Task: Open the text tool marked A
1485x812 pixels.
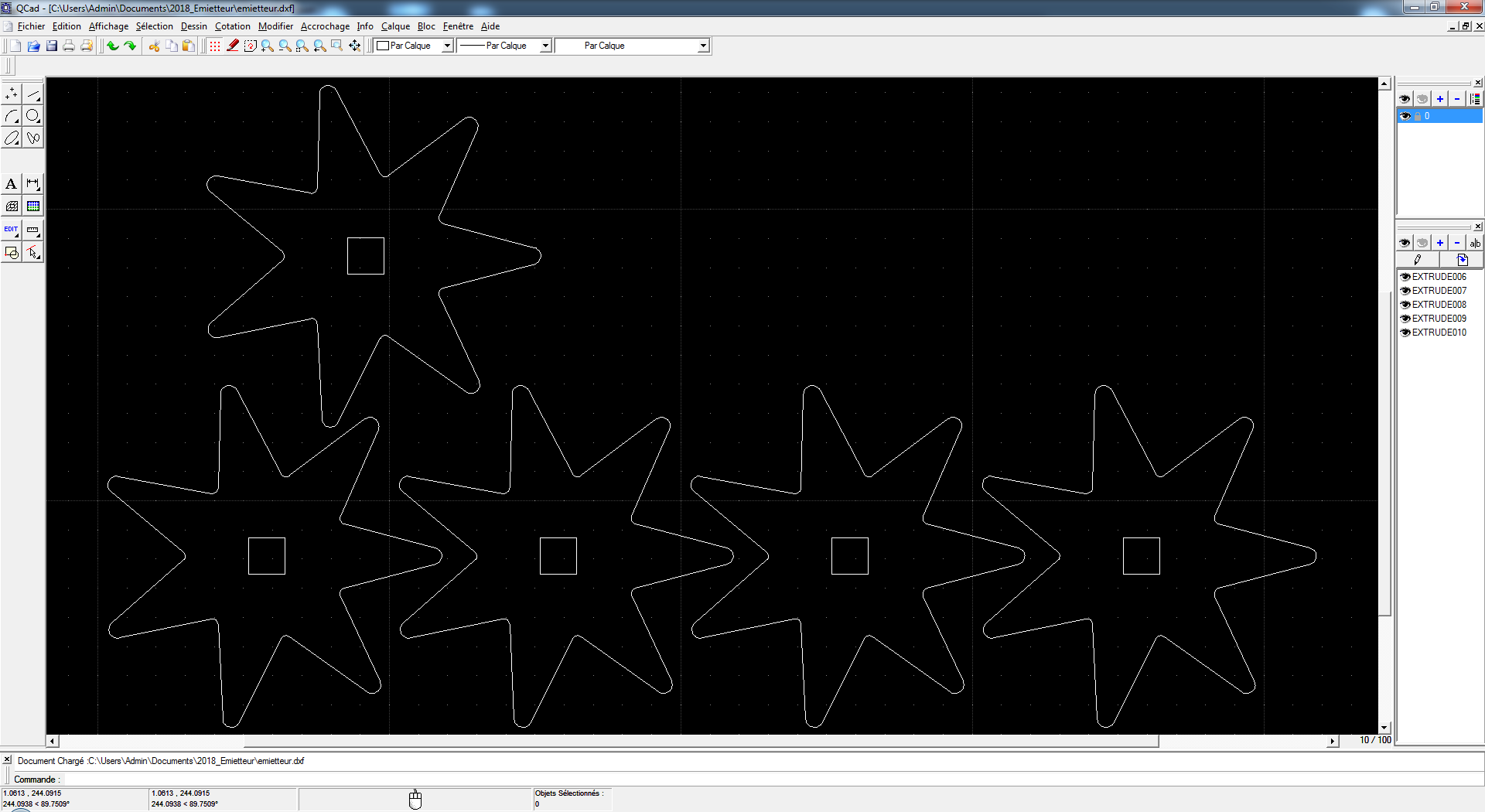Action: point(11,184)
